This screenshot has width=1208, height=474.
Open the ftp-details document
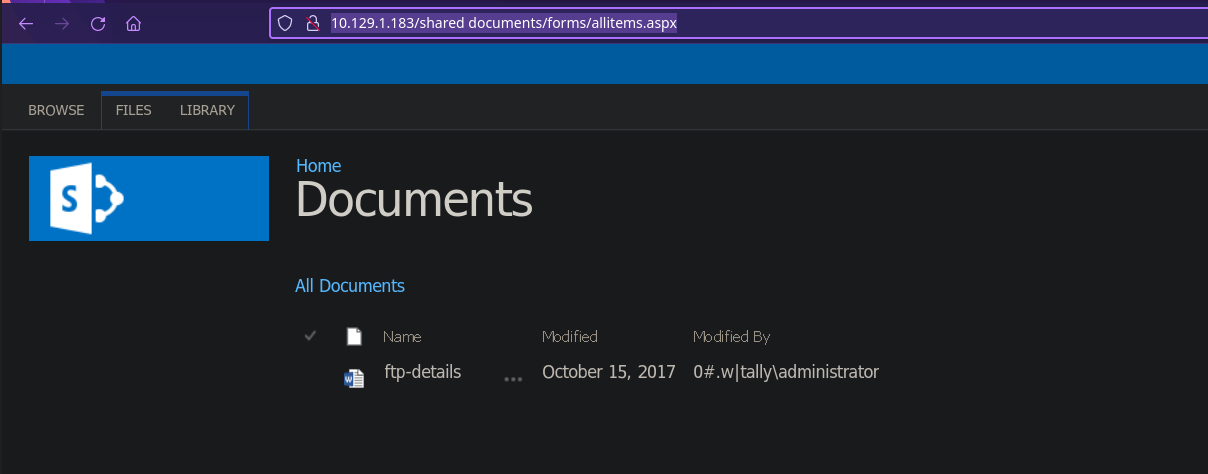coord(422,372)
